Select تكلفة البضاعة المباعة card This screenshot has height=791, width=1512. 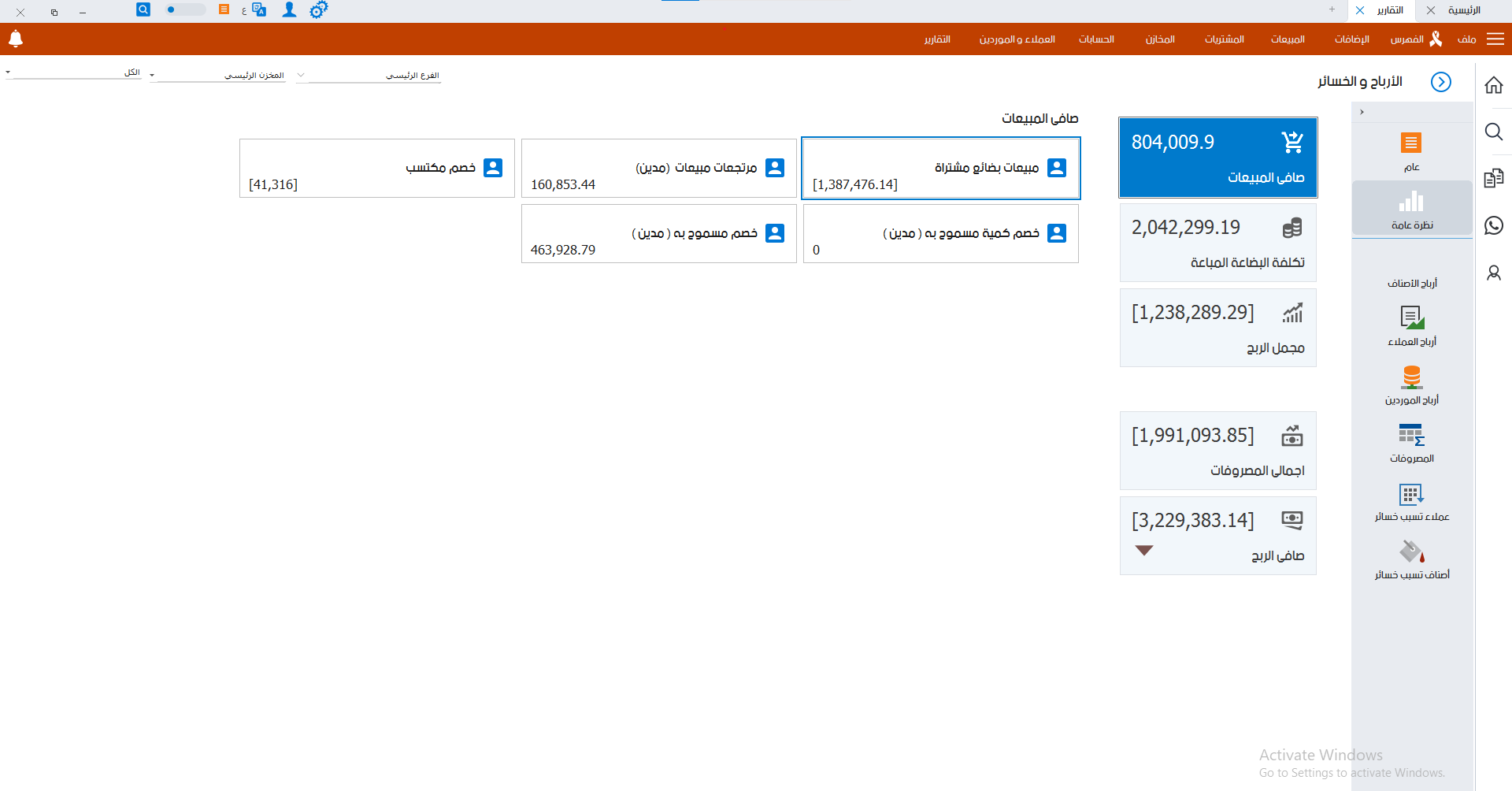click(1217, 243)
